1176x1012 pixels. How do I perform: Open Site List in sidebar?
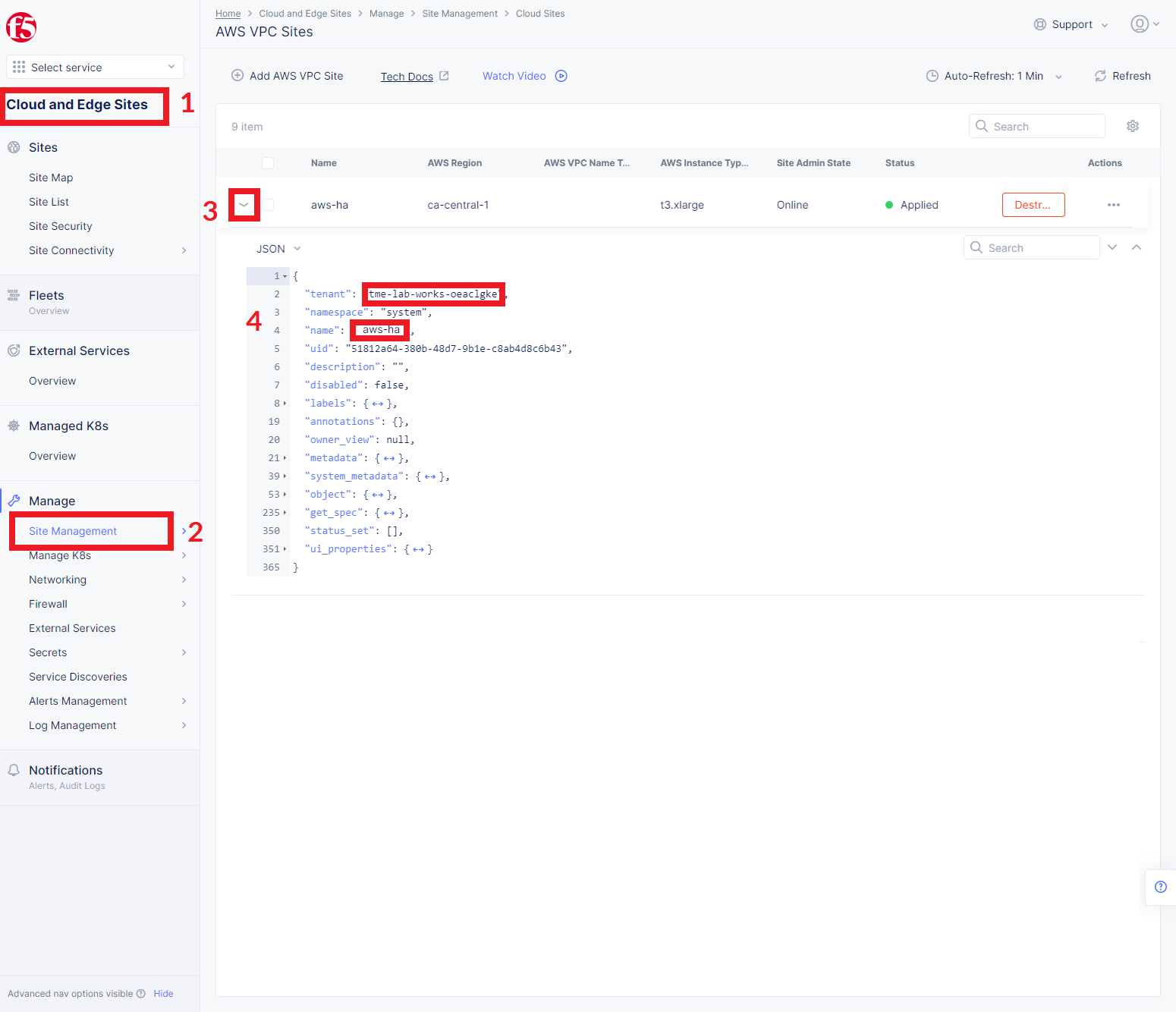pyautogui.click(x=49, y=202)
